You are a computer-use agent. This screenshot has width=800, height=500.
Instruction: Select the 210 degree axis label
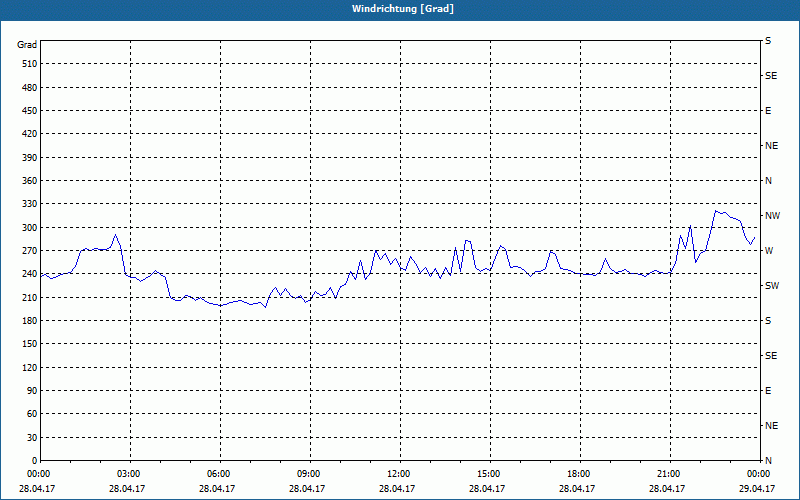(x=30, y=297)
